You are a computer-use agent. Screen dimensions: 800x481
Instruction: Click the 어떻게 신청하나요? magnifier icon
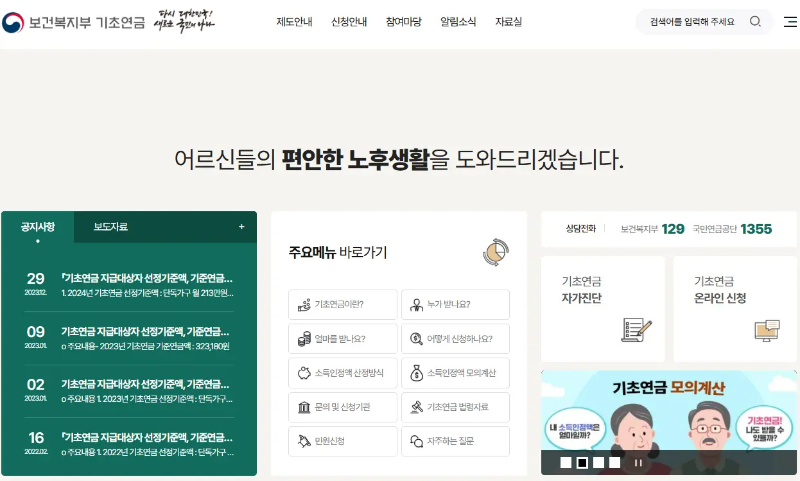(416, 339)
